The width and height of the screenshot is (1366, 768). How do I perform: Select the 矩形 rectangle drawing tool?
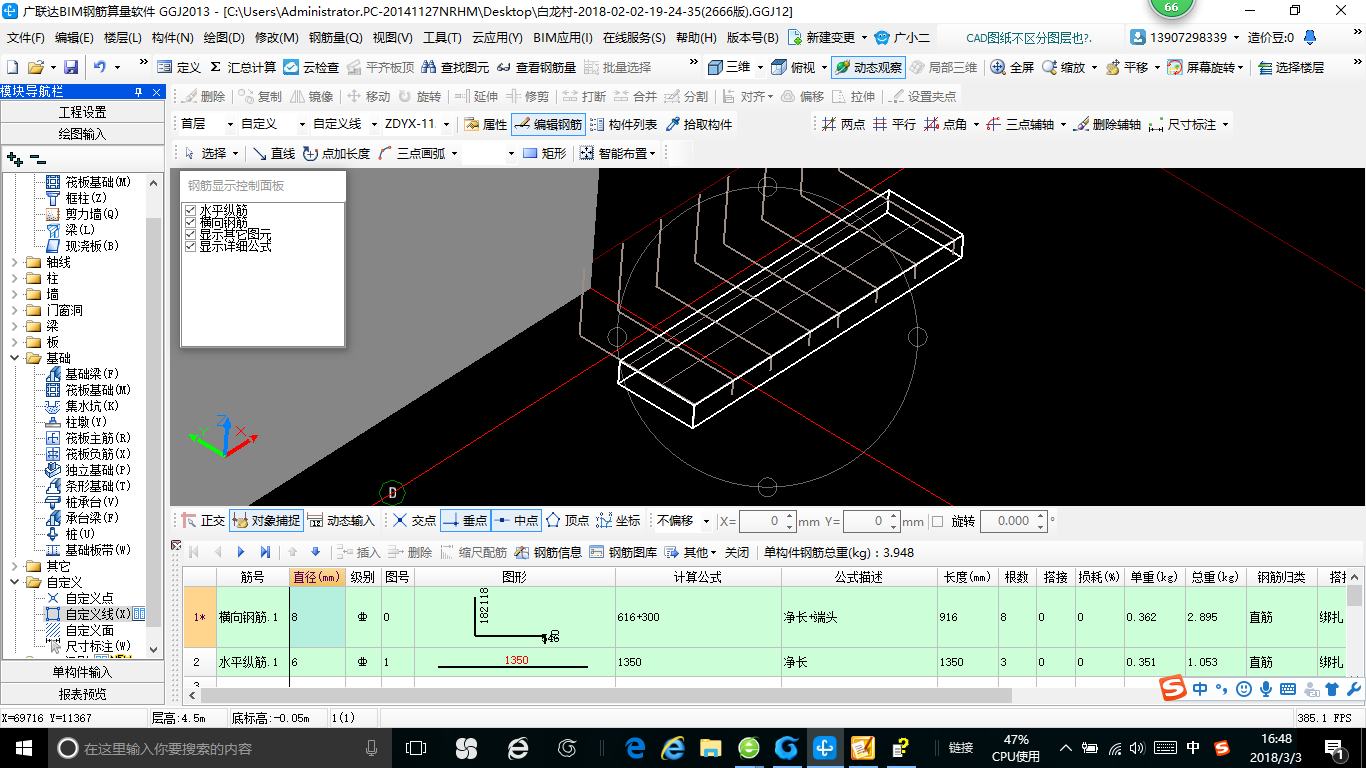[x=544, y=153]
